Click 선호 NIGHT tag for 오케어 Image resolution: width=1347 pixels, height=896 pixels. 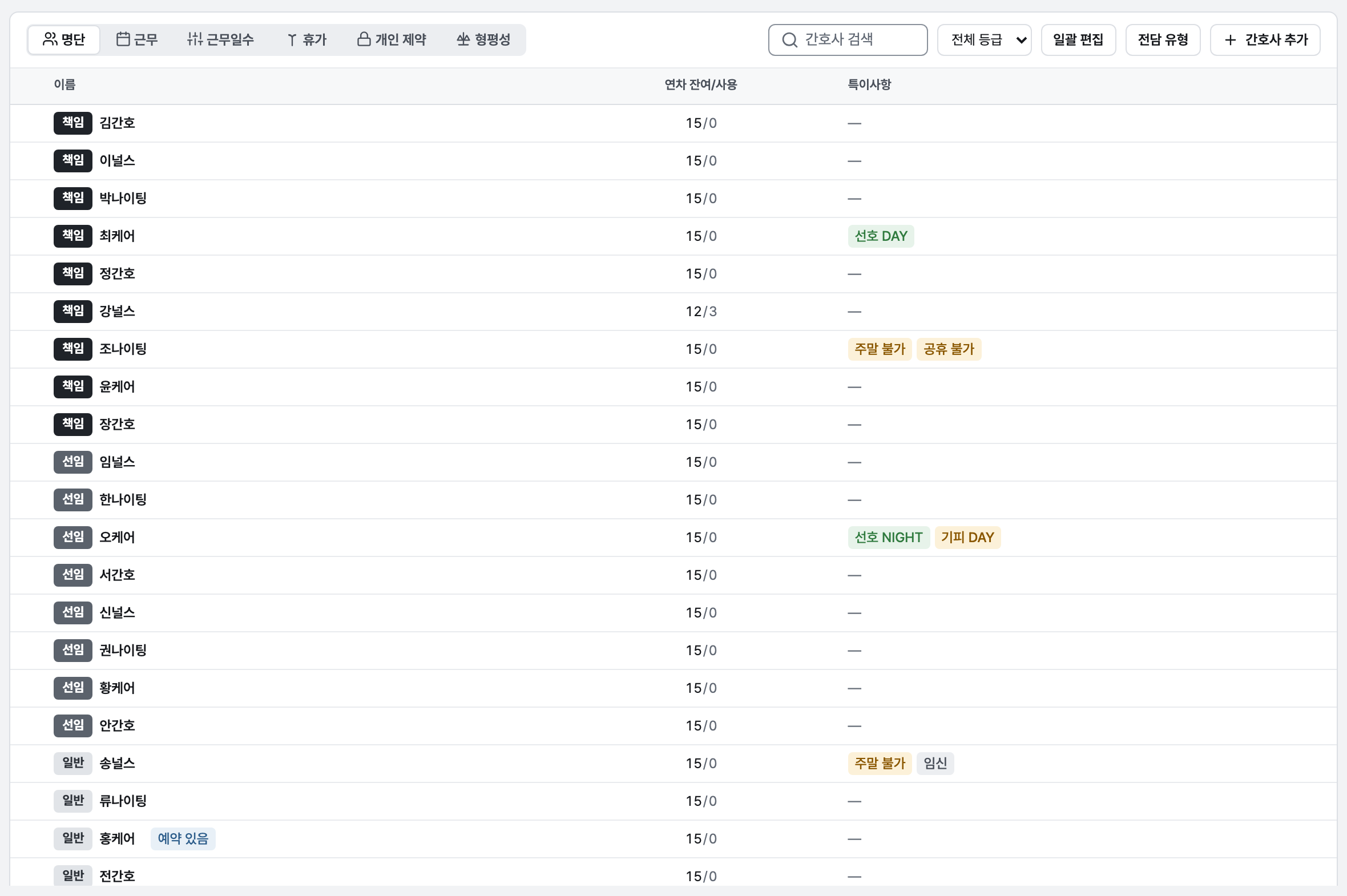[889, 538]
